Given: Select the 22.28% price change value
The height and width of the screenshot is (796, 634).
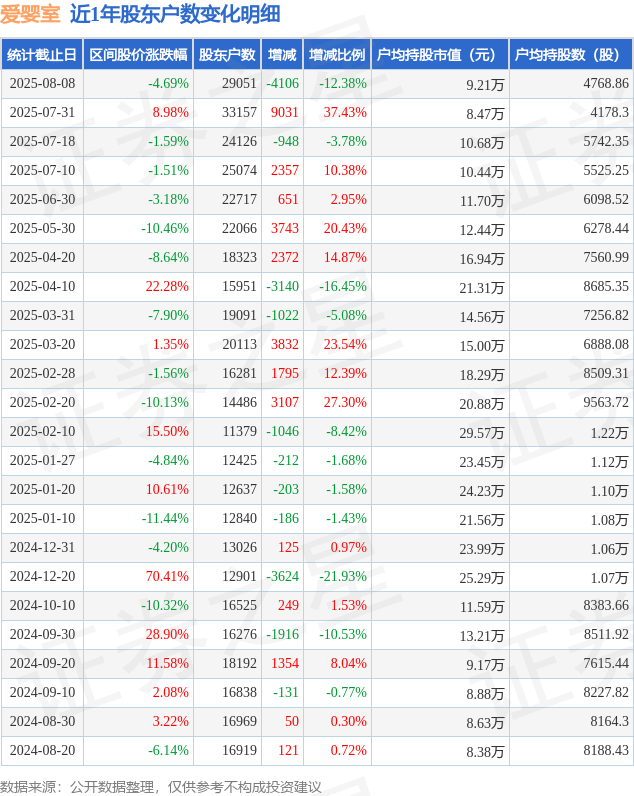Looking at the screenshot, I should click(x=167, y=287).
